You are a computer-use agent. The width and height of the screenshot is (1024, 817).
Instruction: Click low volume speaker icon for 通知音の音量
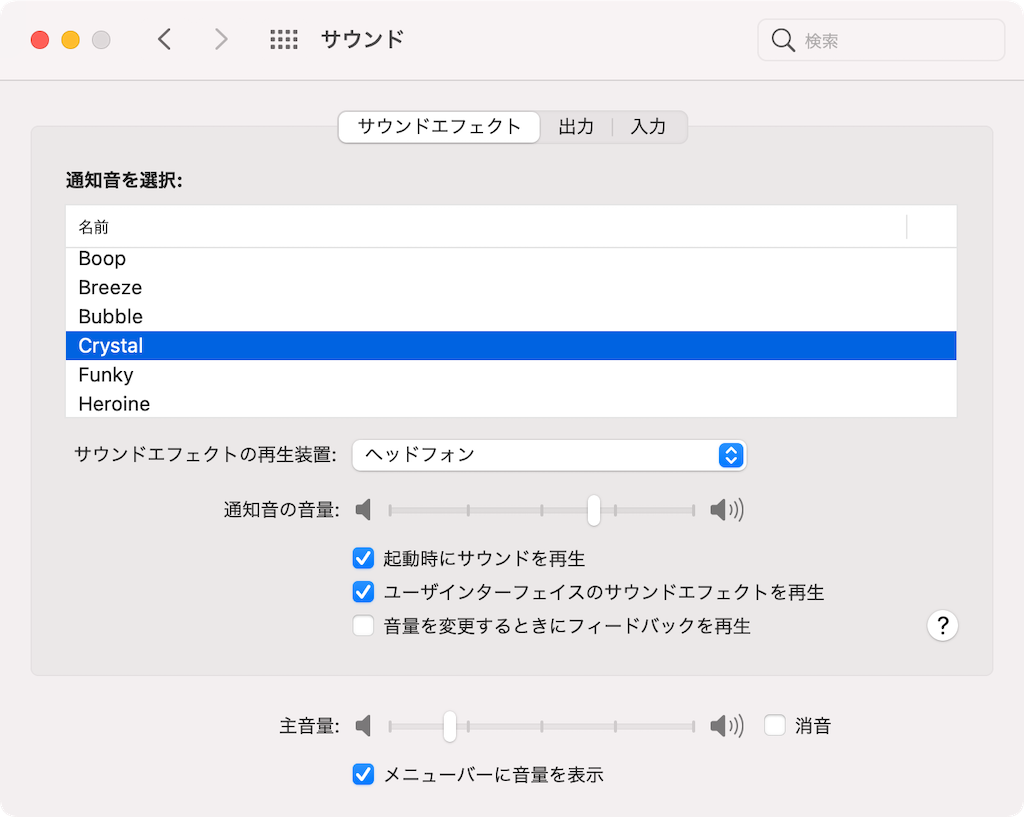(x=363, y=509)
